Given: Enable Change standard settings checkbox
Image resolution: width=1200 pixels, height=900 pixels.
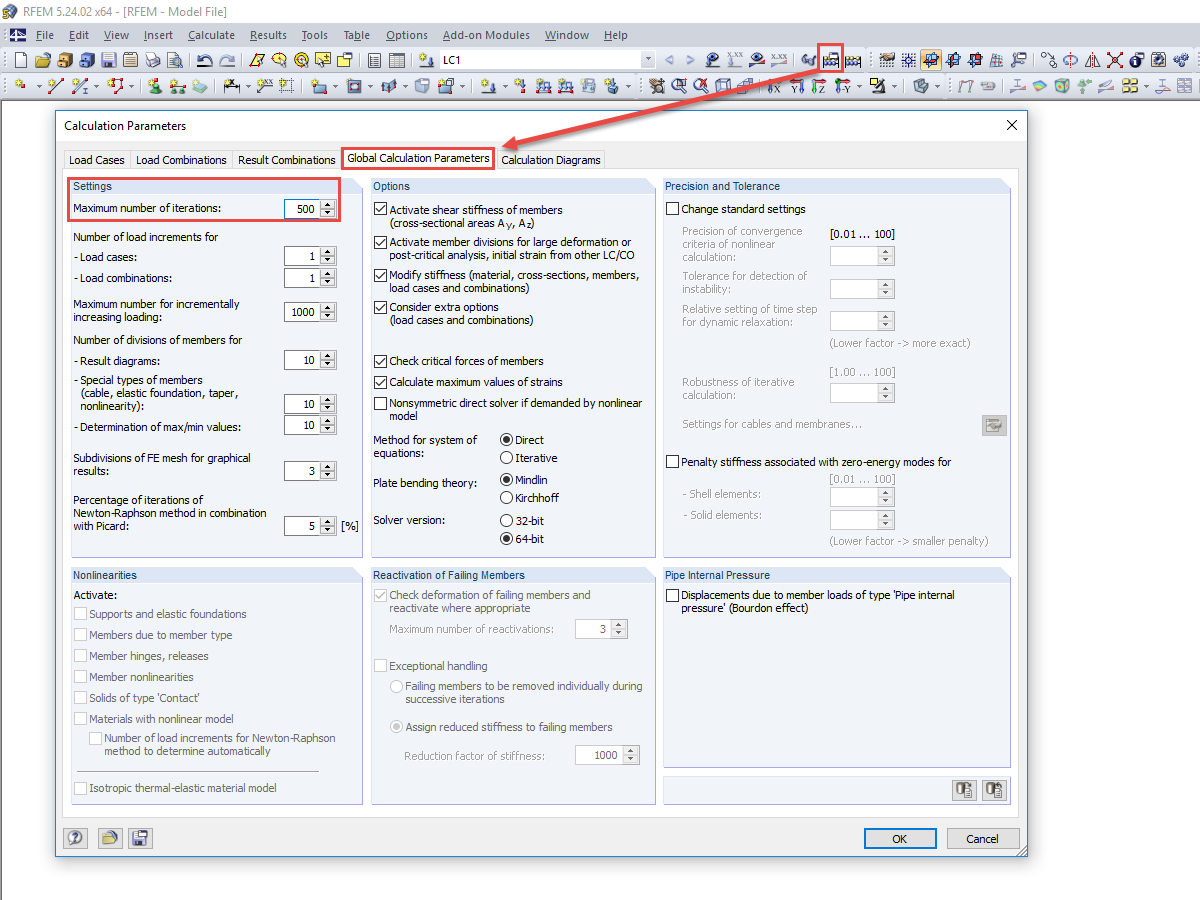Looking at the screenshot, I should tap(672, 209).
